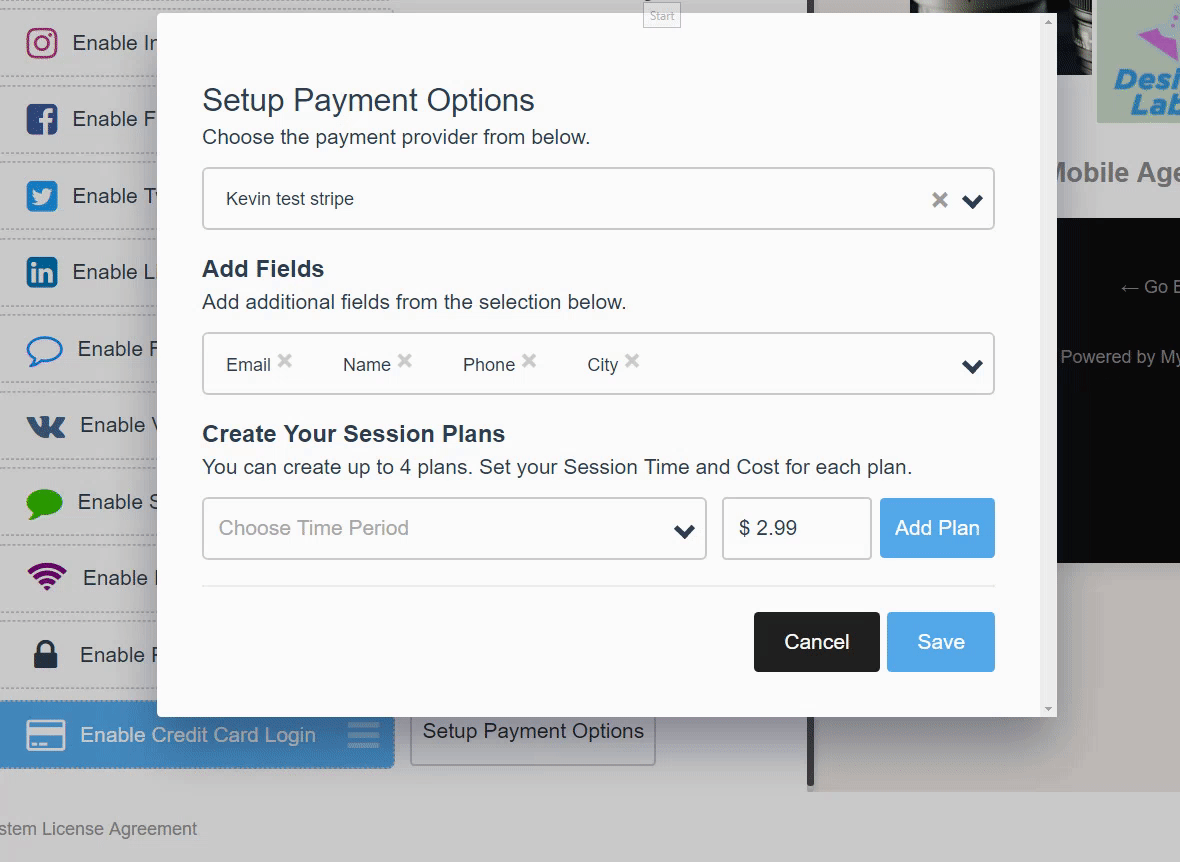Remove the Email field tag
1180x862 pixels.
(284, 361)
